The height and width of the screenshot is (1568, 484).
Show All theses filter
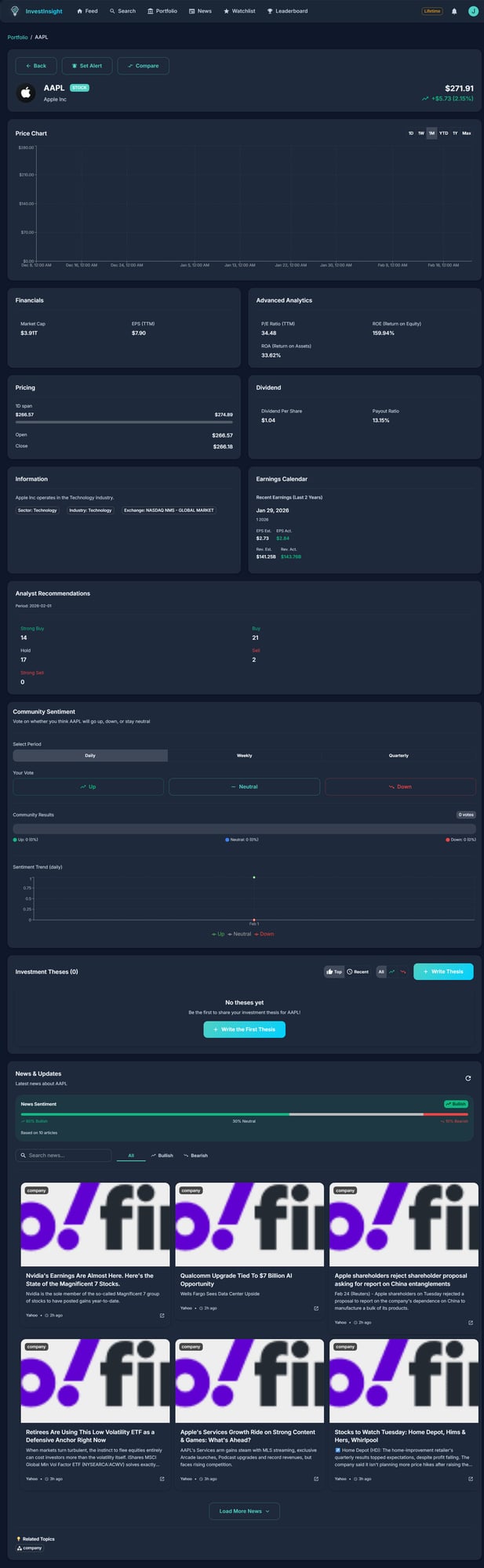381,971
